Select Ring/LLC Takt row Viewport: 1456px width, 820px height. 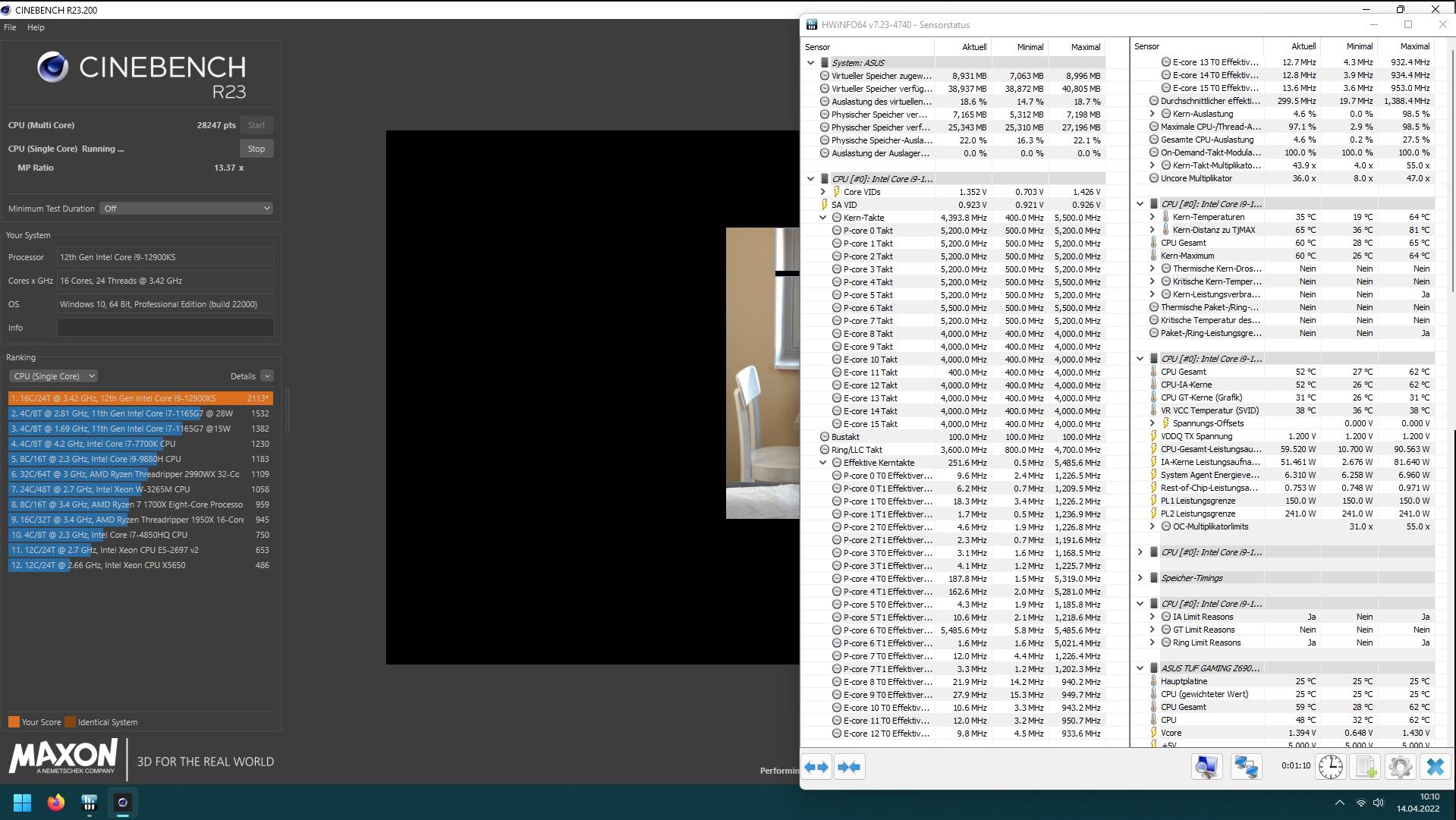(955, 450)
